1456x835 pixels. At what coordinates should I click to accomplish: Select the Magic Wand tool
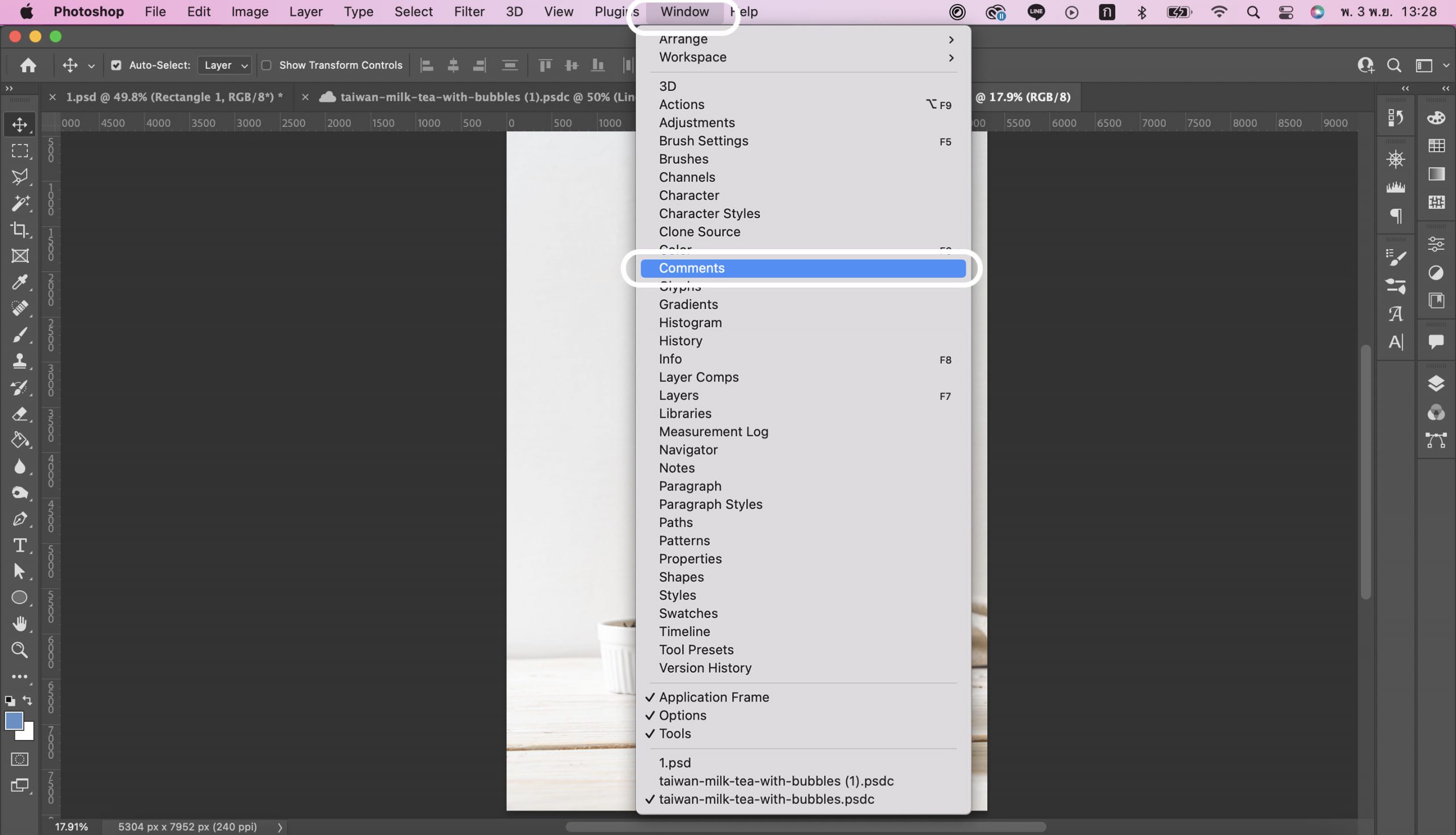tap(19, 203)
